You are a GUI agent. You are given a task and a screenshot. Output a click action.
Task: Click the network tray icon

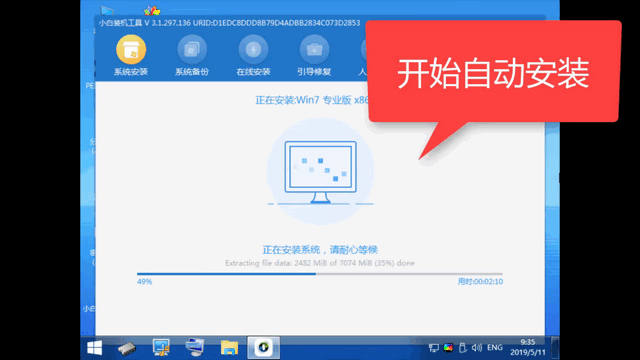pyautogui.click(x=433, y=348)
